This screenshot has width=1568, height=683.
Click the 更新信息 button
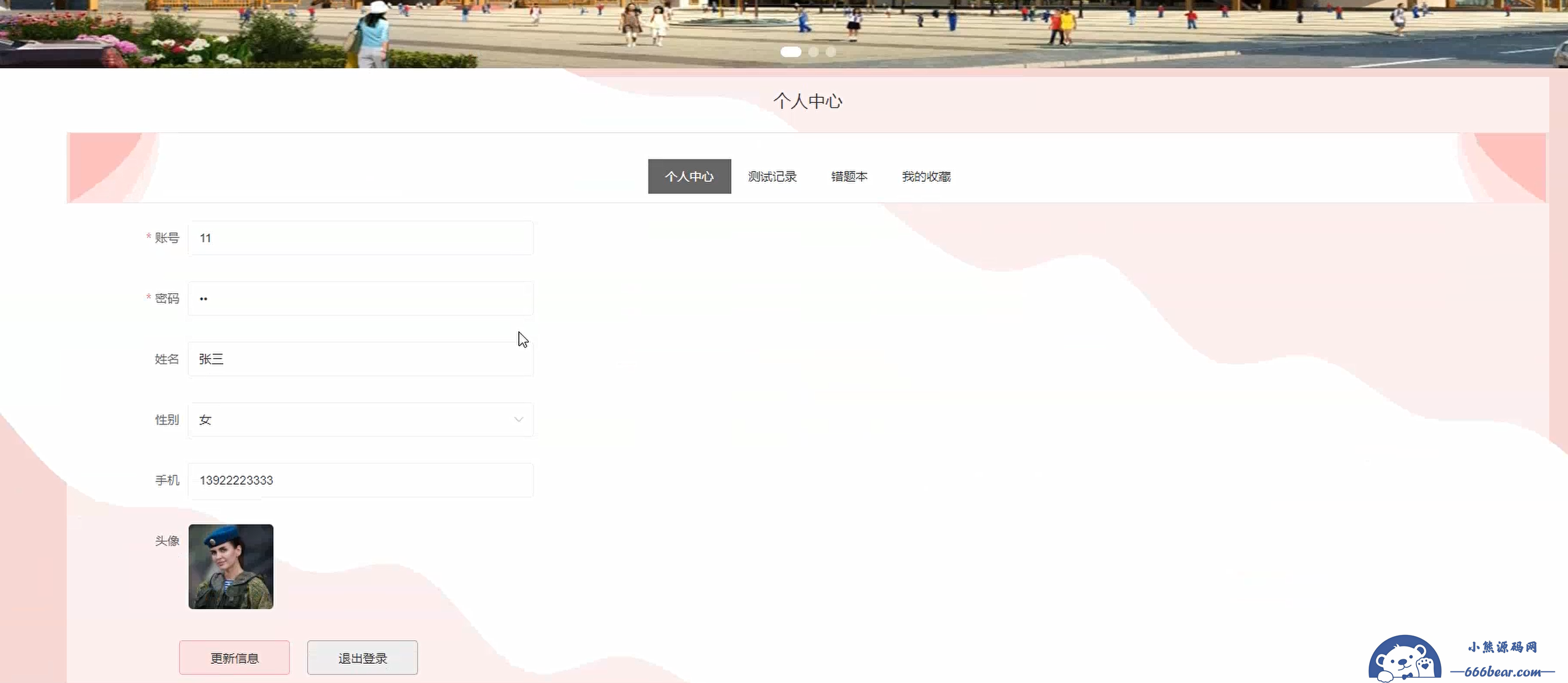(234, 658)
